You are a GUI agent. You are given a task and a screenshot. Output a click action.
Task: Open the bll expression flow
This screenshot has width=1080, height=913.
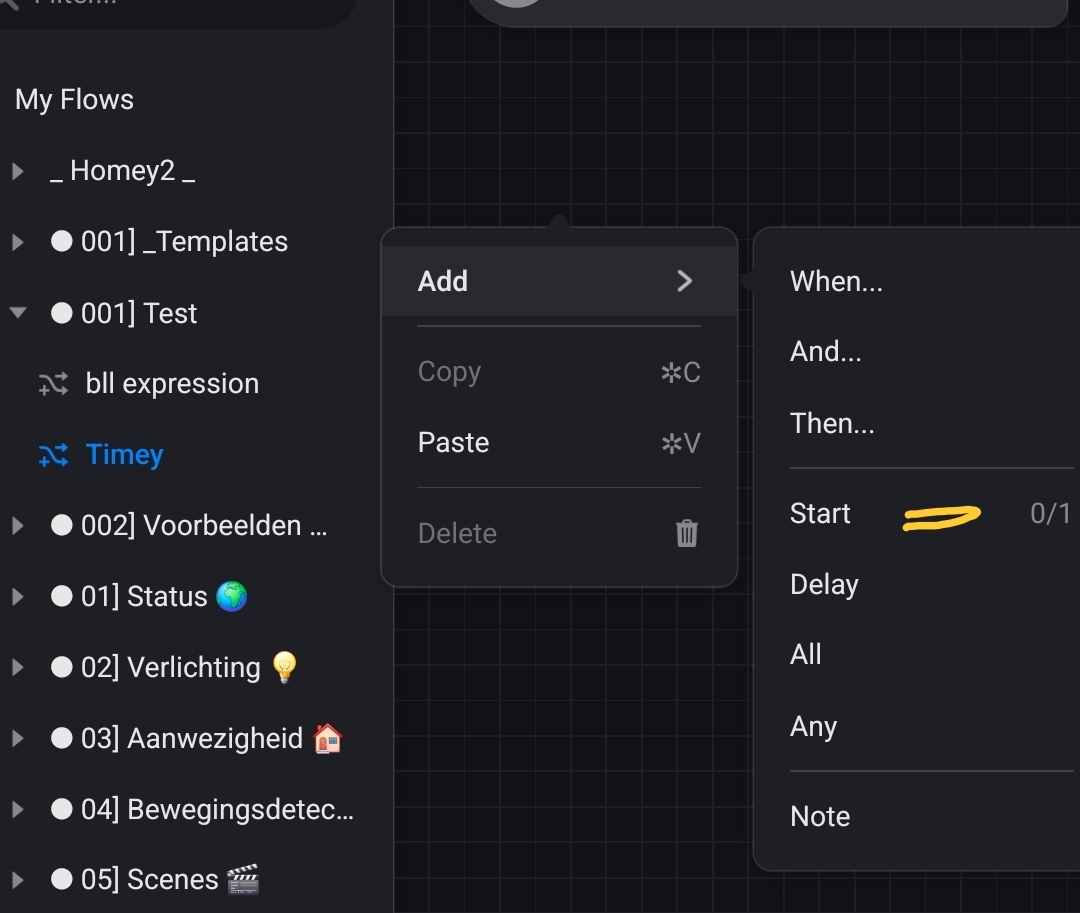tap(172, 384)
